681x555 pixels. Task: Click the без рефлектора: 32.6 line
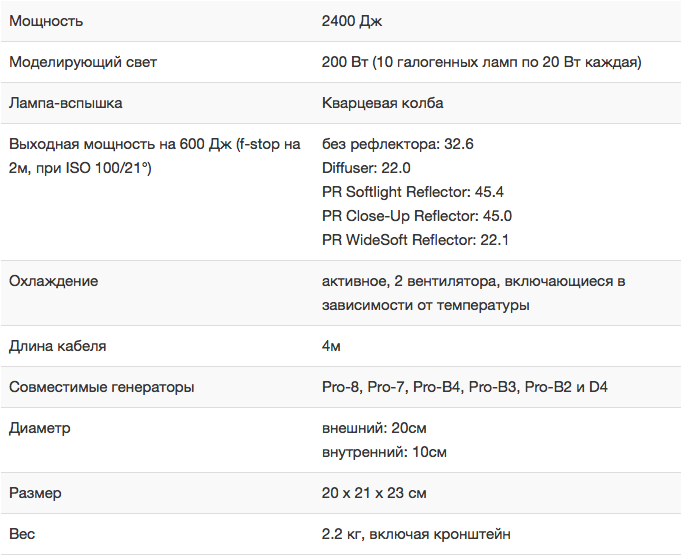[x=397, y=144]
